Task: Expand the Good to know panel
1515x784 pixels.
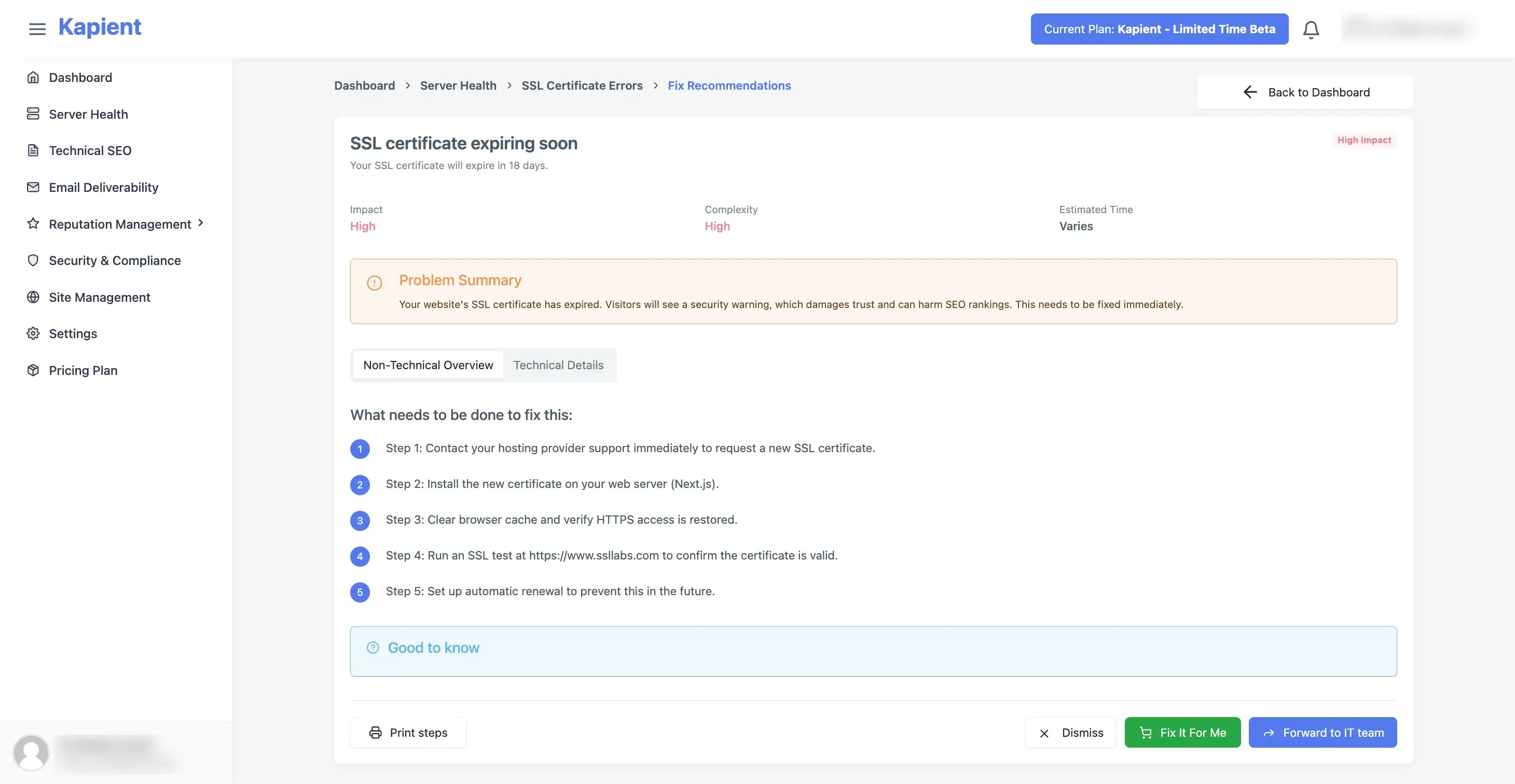Action: tap(873, 651)
